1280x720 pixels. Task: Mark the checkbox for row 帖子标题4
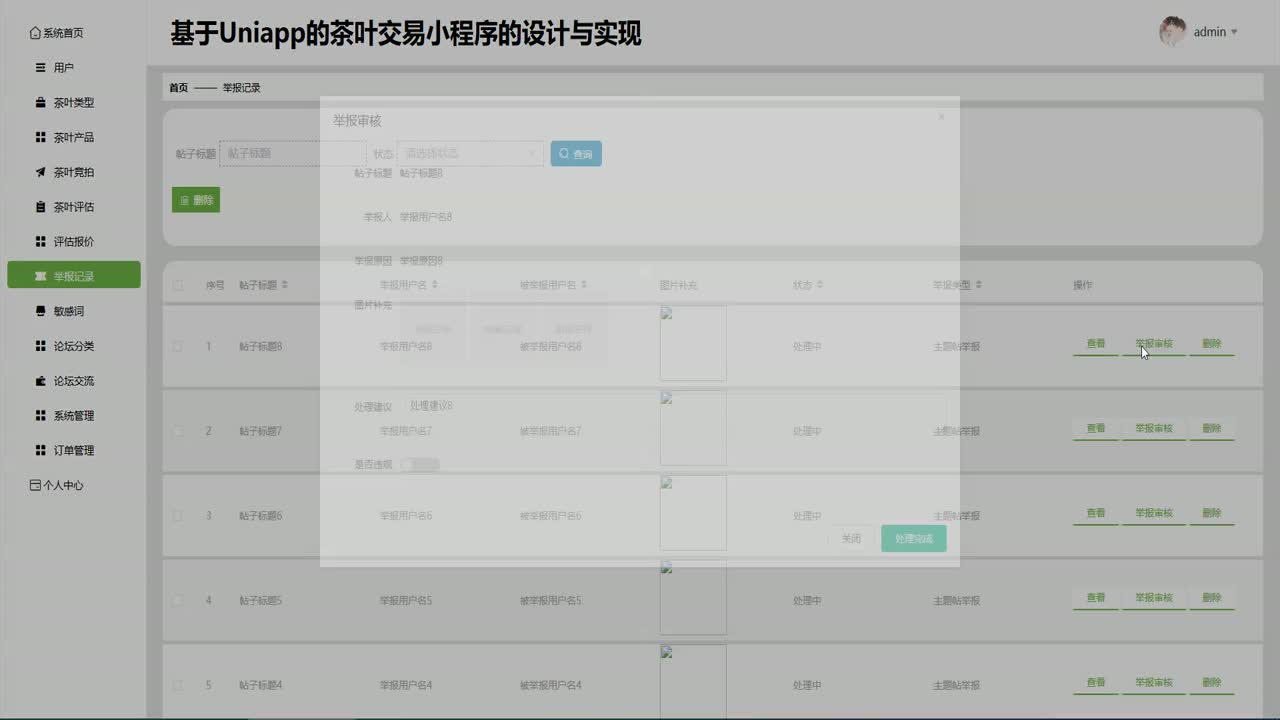tap(178, 685)
